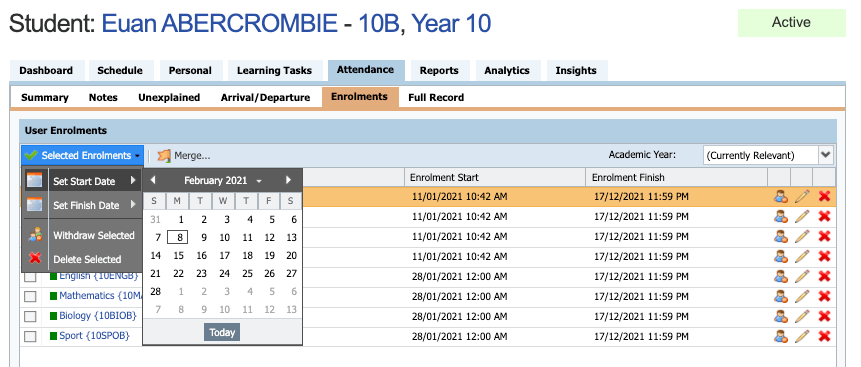This screenshot has width=861, height=367.
Task: Click the Euan ABERCROMBIE student name link
Action: coord(220,24)
